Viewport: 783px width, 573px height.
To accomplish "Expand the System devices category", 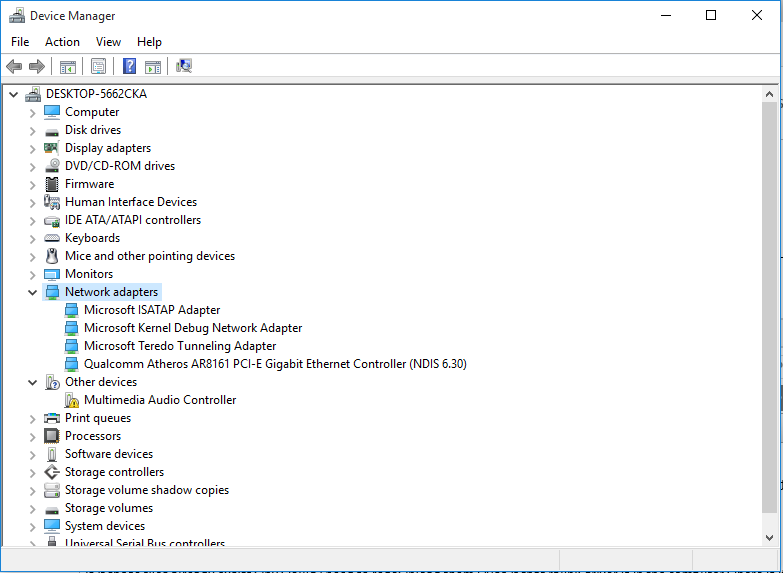I will point(32,527).
